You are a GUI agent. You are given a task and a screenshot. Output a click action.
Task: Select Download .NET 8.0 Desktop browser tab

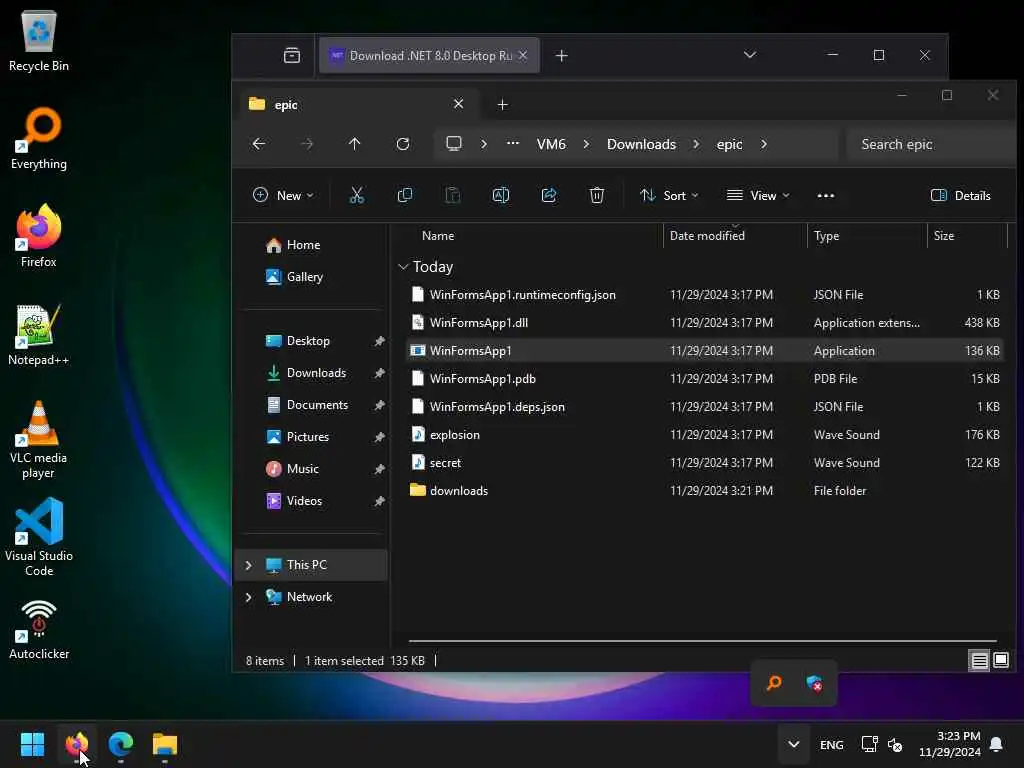pyautogui.click(x=429, y=56)
